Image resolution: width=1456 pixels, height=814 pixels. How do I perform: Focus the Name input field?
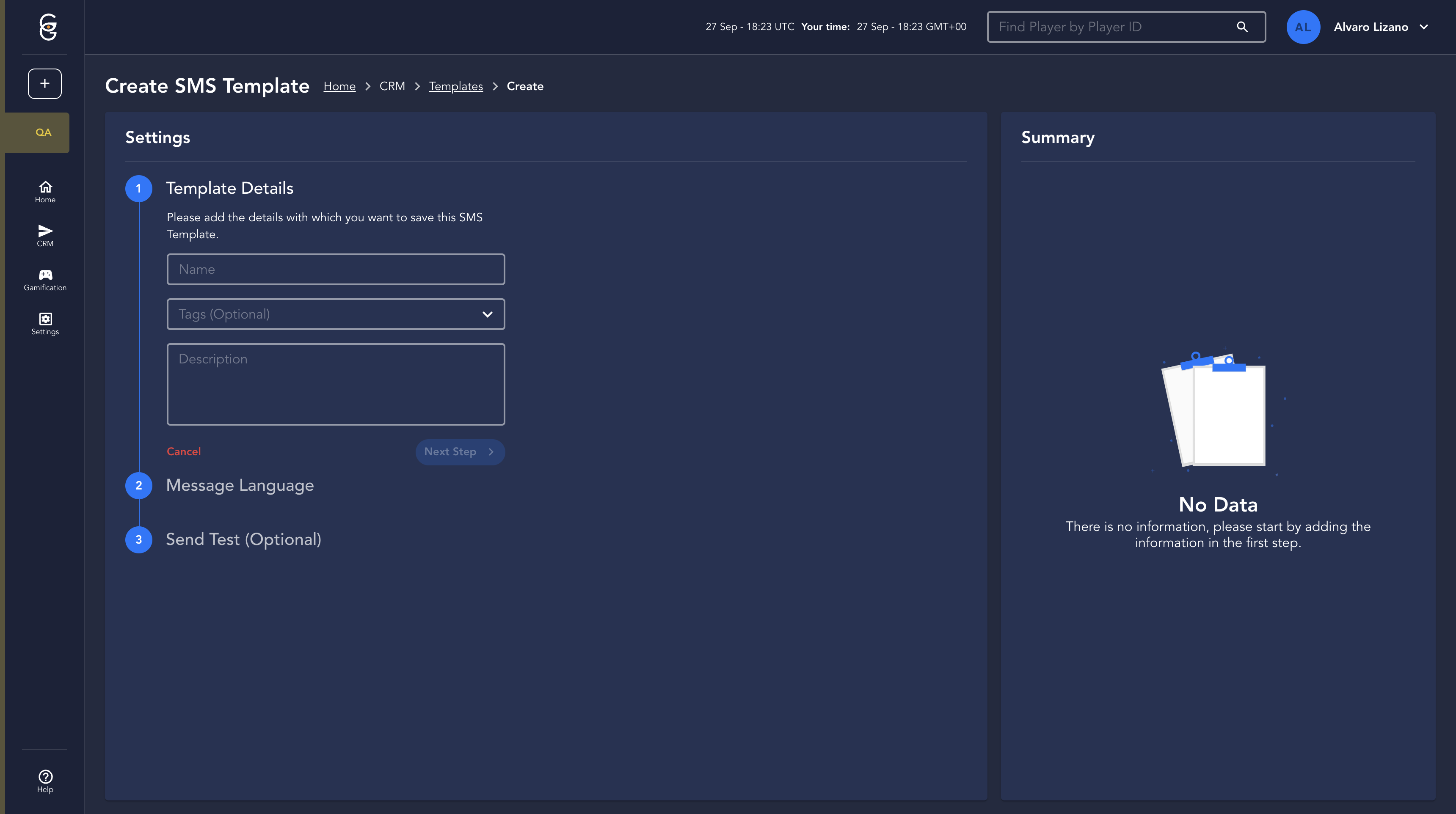point(336,269)
